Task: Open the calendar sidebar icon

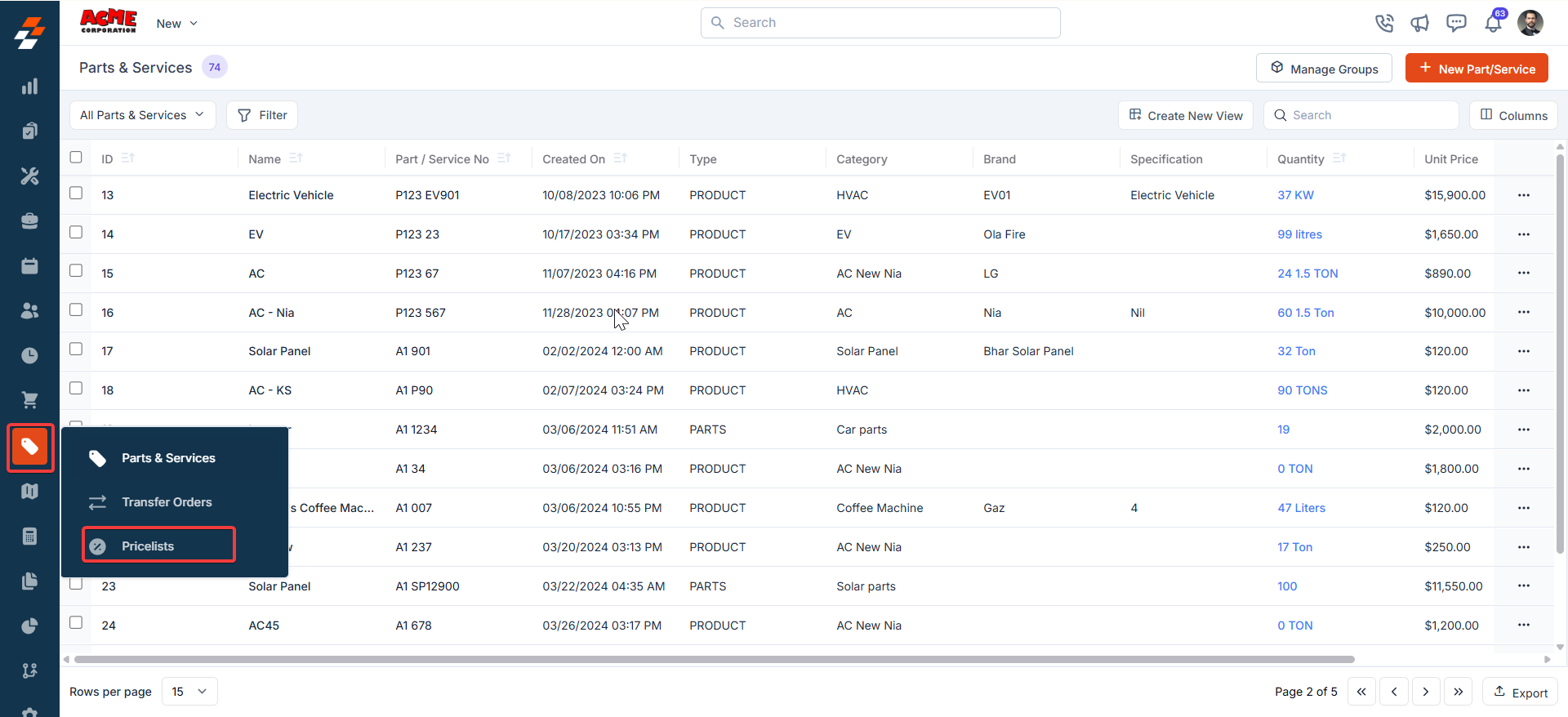Action: tap(29, 265)
